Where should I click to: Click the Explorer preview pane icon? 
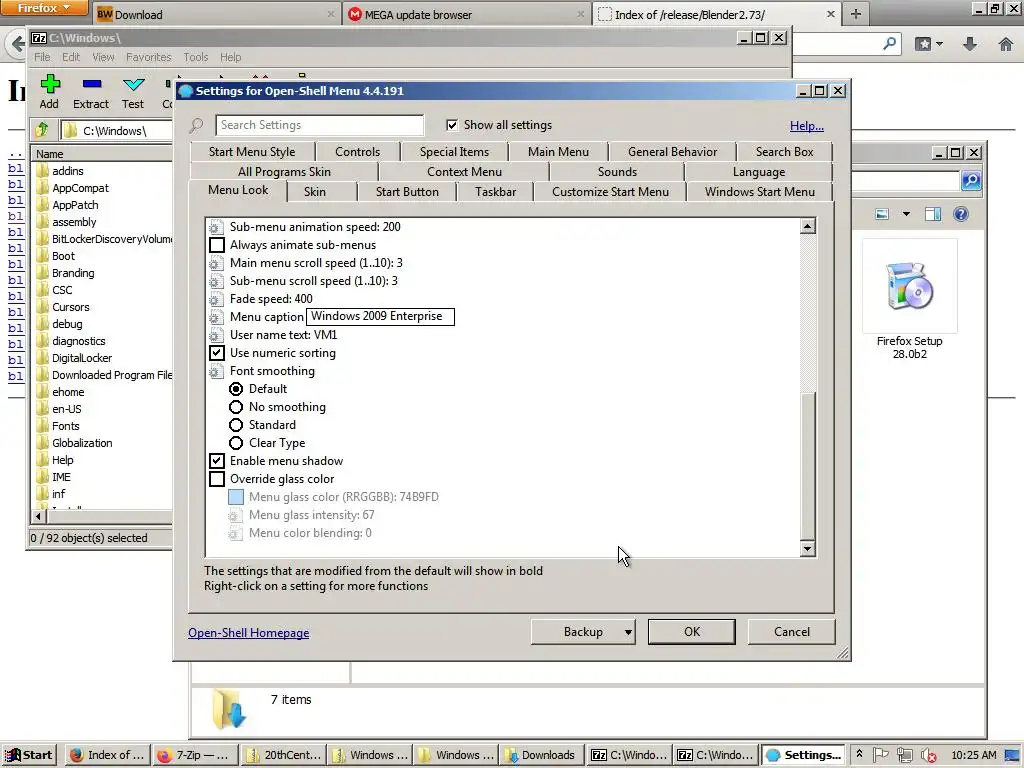point(933,214)
